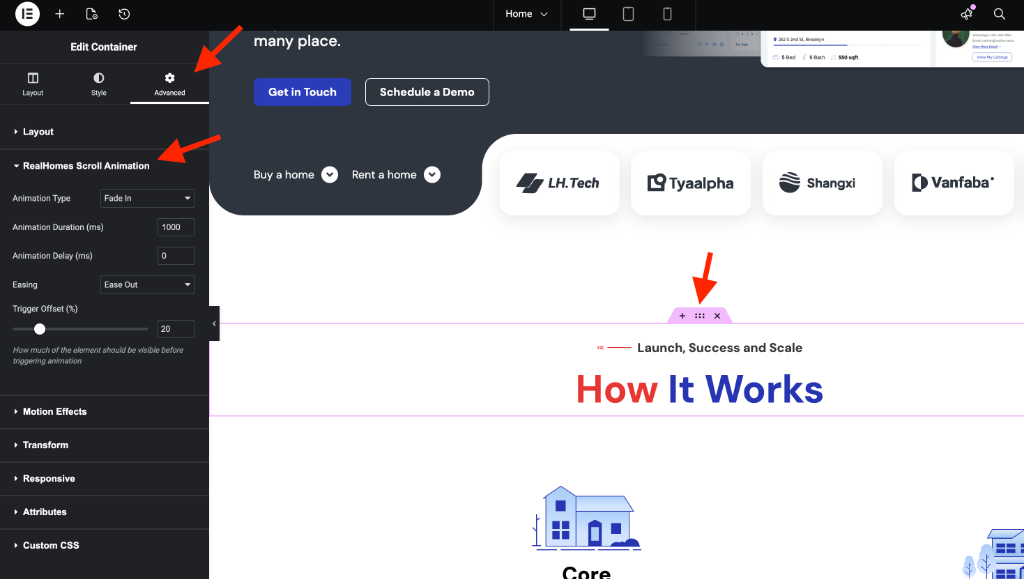The height and width of the screenshot is (579, 1024).
Task: Expand the Custom CSS section
Action: point(51,546)
